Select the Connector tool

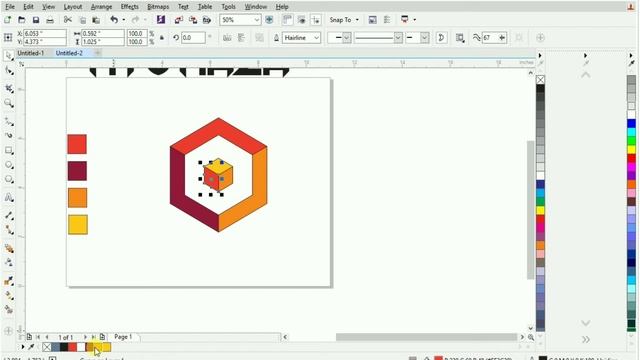9,230
